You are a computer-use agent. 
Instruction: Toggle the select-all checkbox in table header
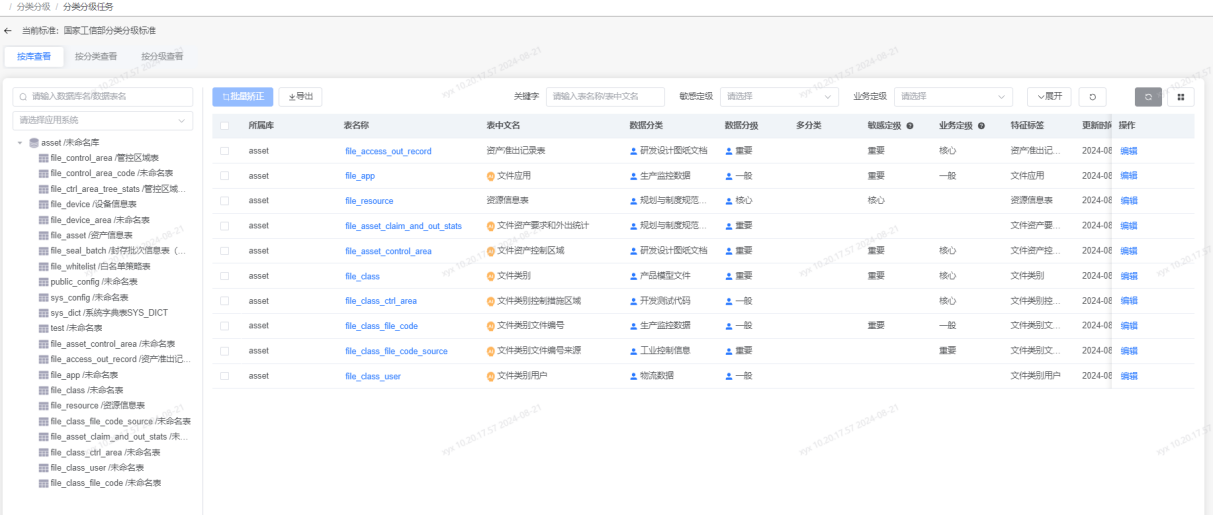(224, 126)
